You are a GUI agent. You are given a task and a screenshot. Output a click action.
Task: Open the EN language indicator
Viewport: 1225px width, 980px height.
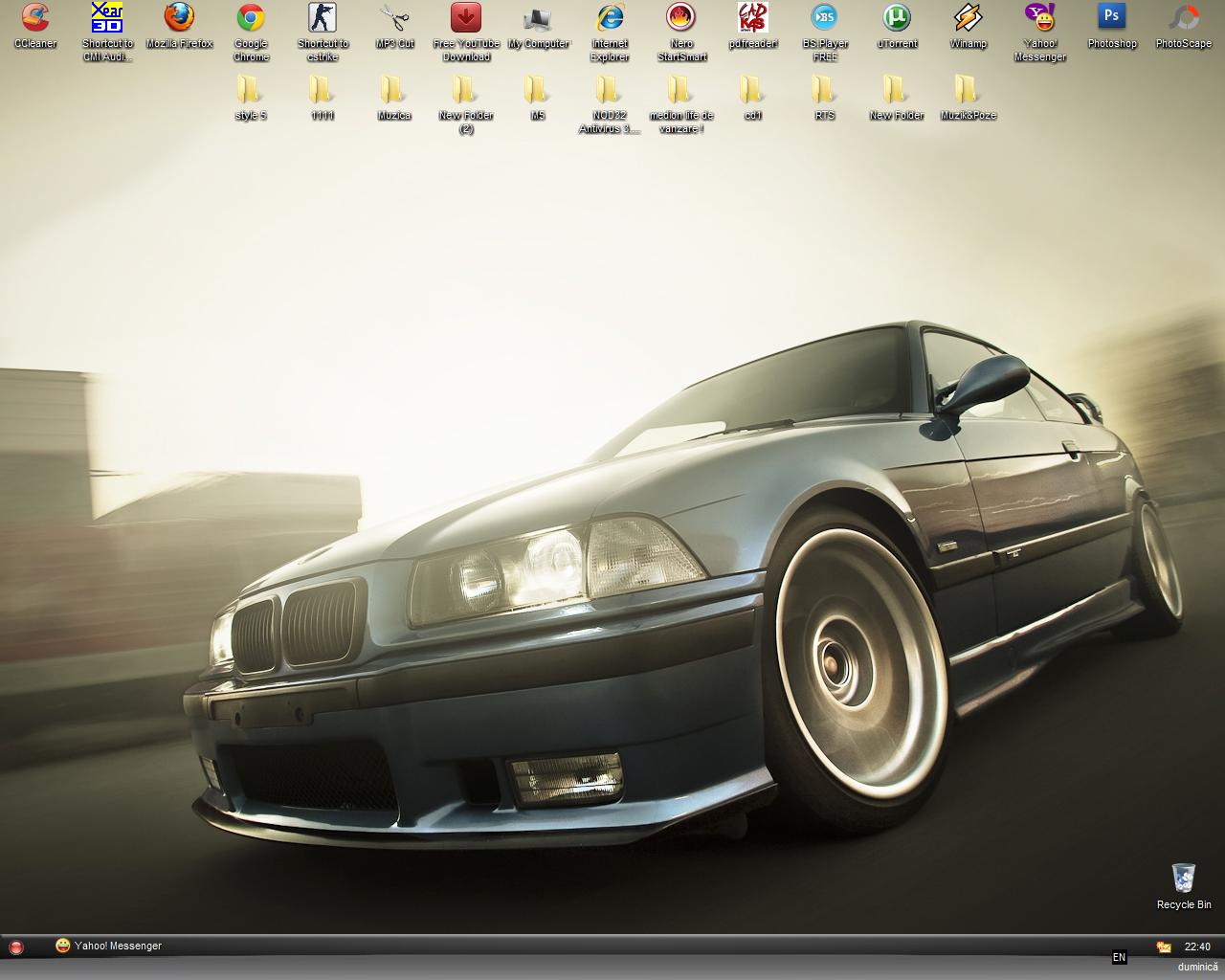point(1119,957)
